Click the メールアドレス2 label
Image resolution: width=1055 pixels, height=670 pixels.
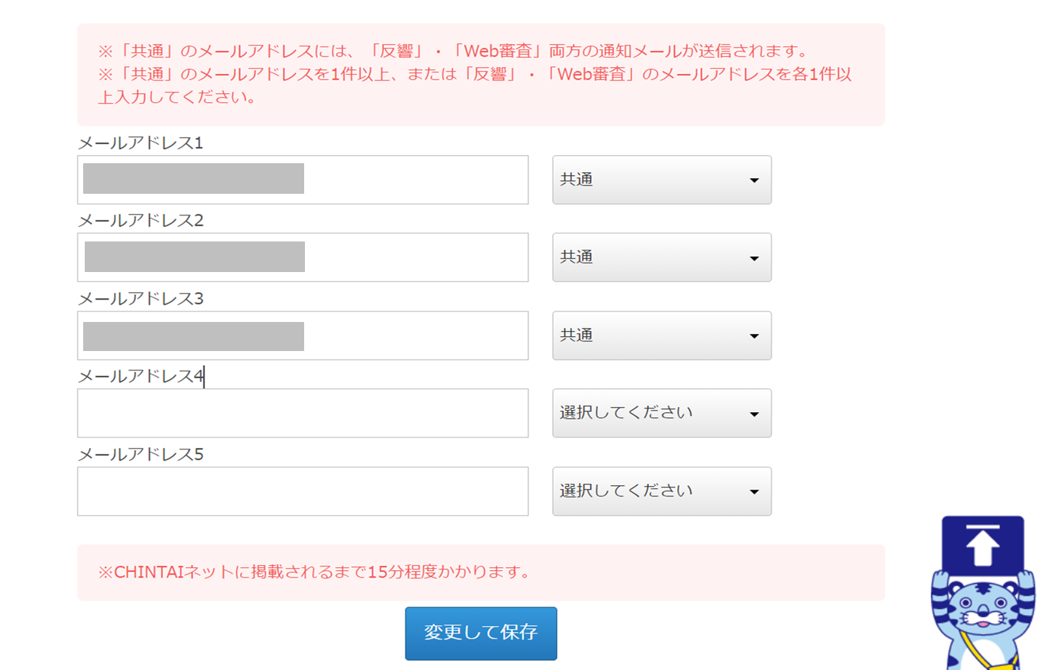click(x=141, y=220)
